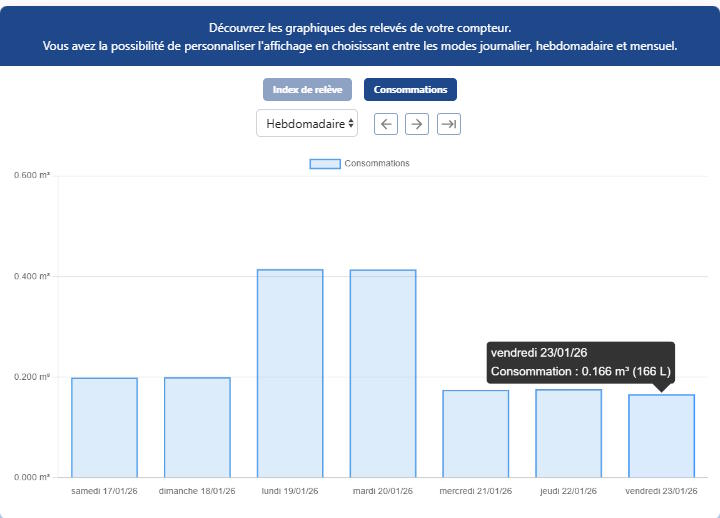Click the lundi 19/01/26 axis label
Screen dimensions: 720x518
click(290, 491)
